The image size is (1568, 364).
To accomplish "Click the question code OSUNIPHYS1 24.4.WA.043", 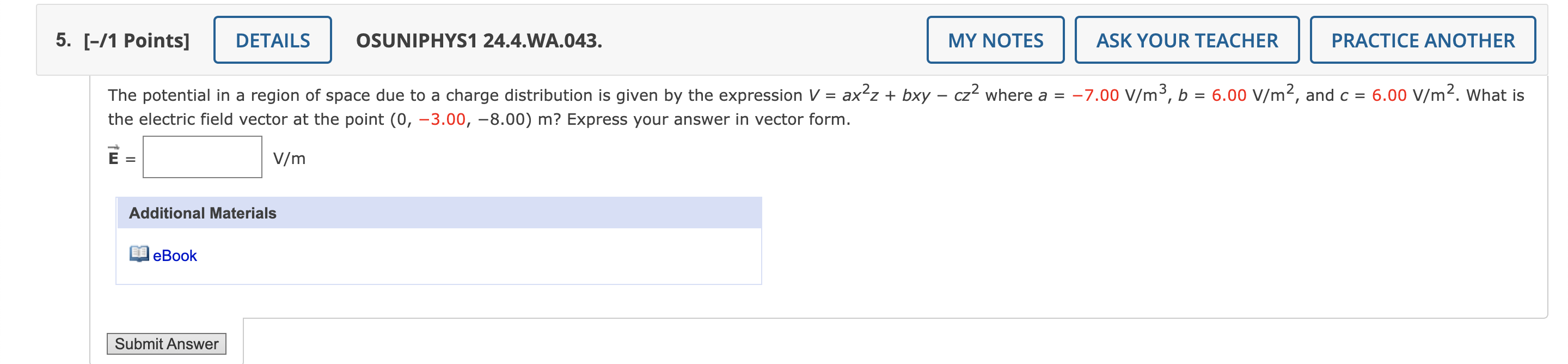I will (479, 40).
